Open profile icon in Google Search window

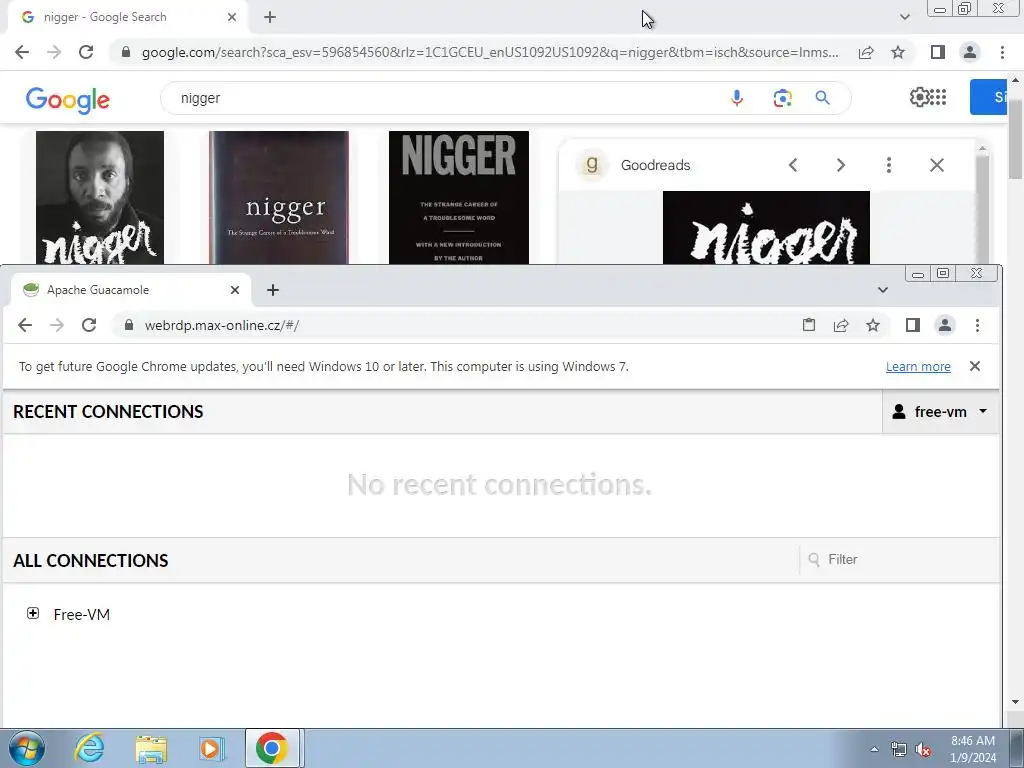[970, 52]
